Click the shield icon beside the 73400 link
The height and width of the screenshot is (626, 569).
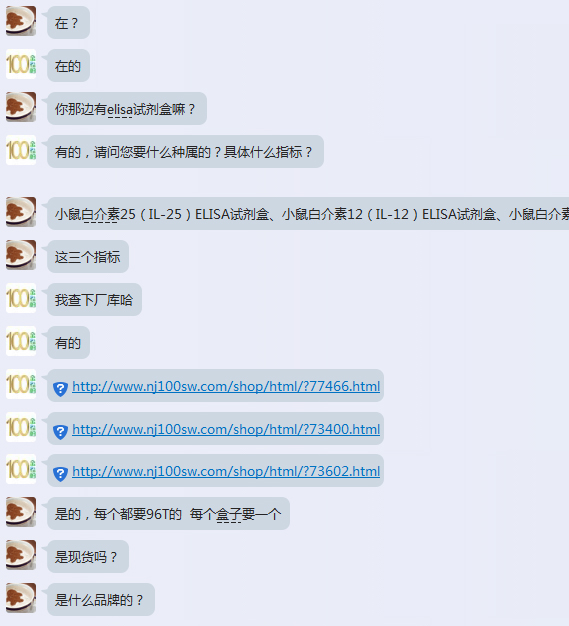(x=60, y=432)
